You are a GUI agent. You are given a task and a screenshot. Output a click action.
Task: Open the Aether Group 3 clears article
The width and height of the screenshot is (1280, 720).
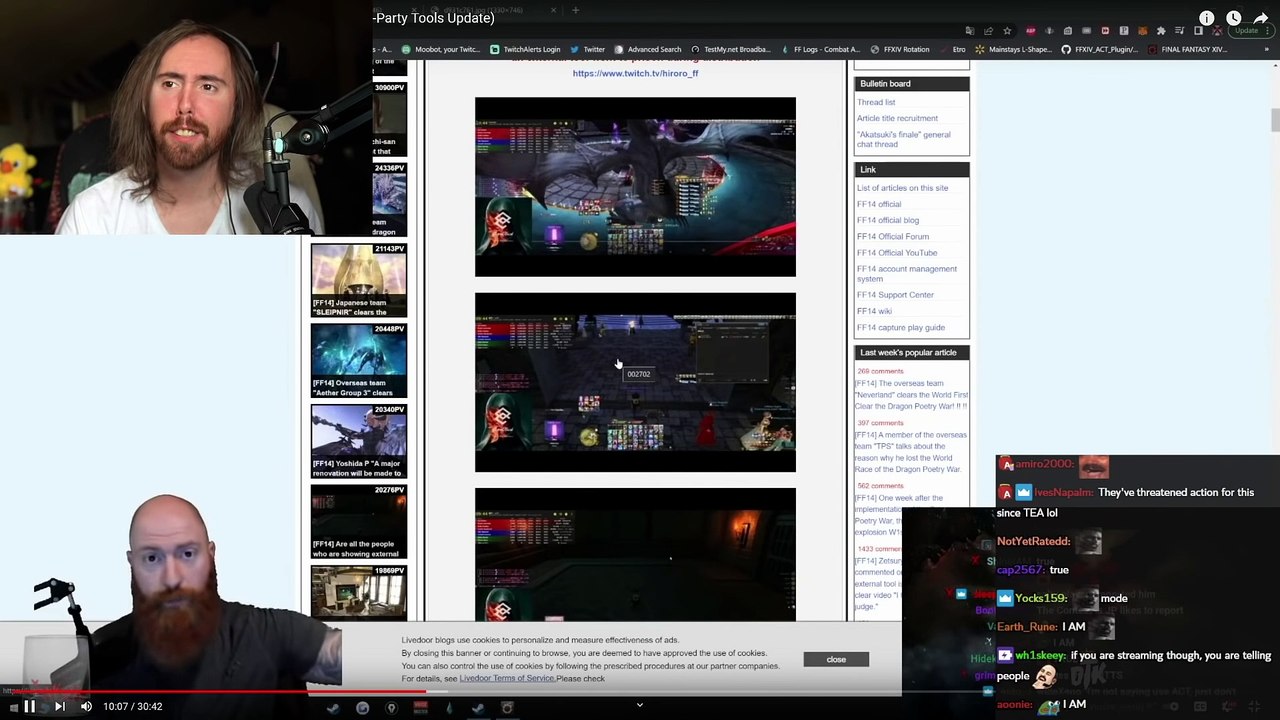pos(359,361)
